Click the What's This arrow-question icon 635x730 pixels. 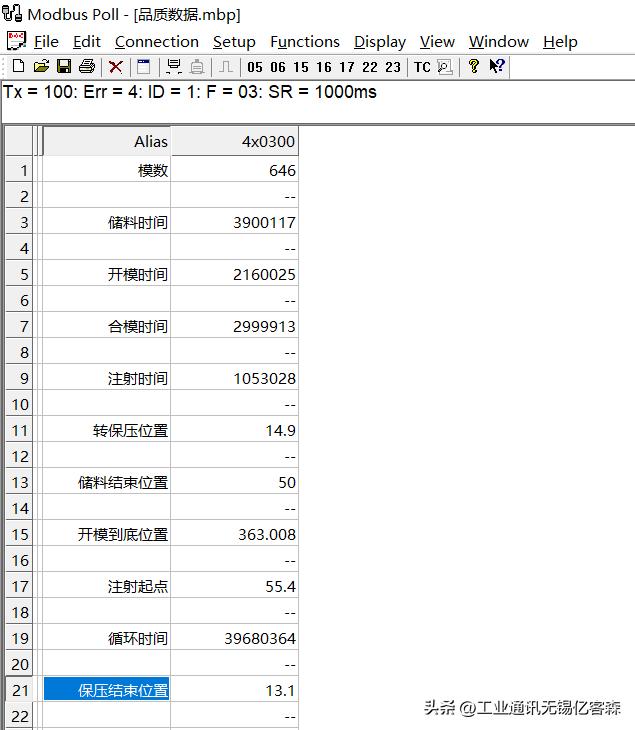coord(497,67)
